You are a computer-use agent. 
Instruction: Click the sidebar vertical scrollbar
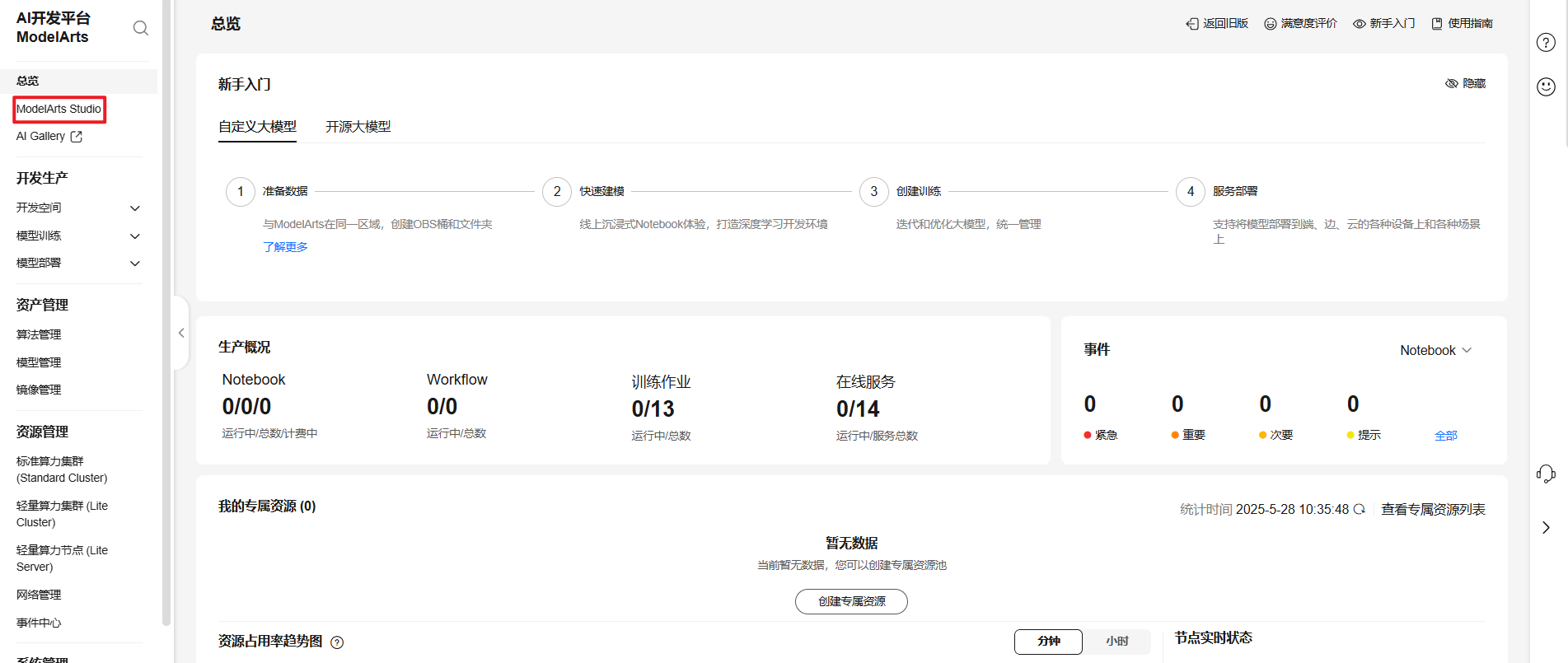pyautogui.click(x=166, y=313)
